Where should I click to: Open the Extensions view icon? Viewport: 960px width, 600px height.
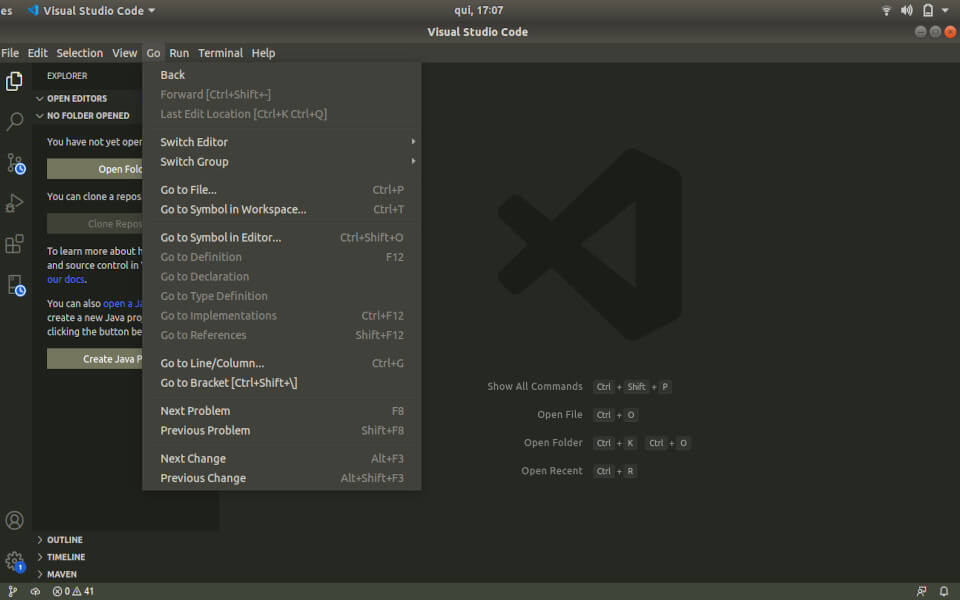(x=14, y=244)
